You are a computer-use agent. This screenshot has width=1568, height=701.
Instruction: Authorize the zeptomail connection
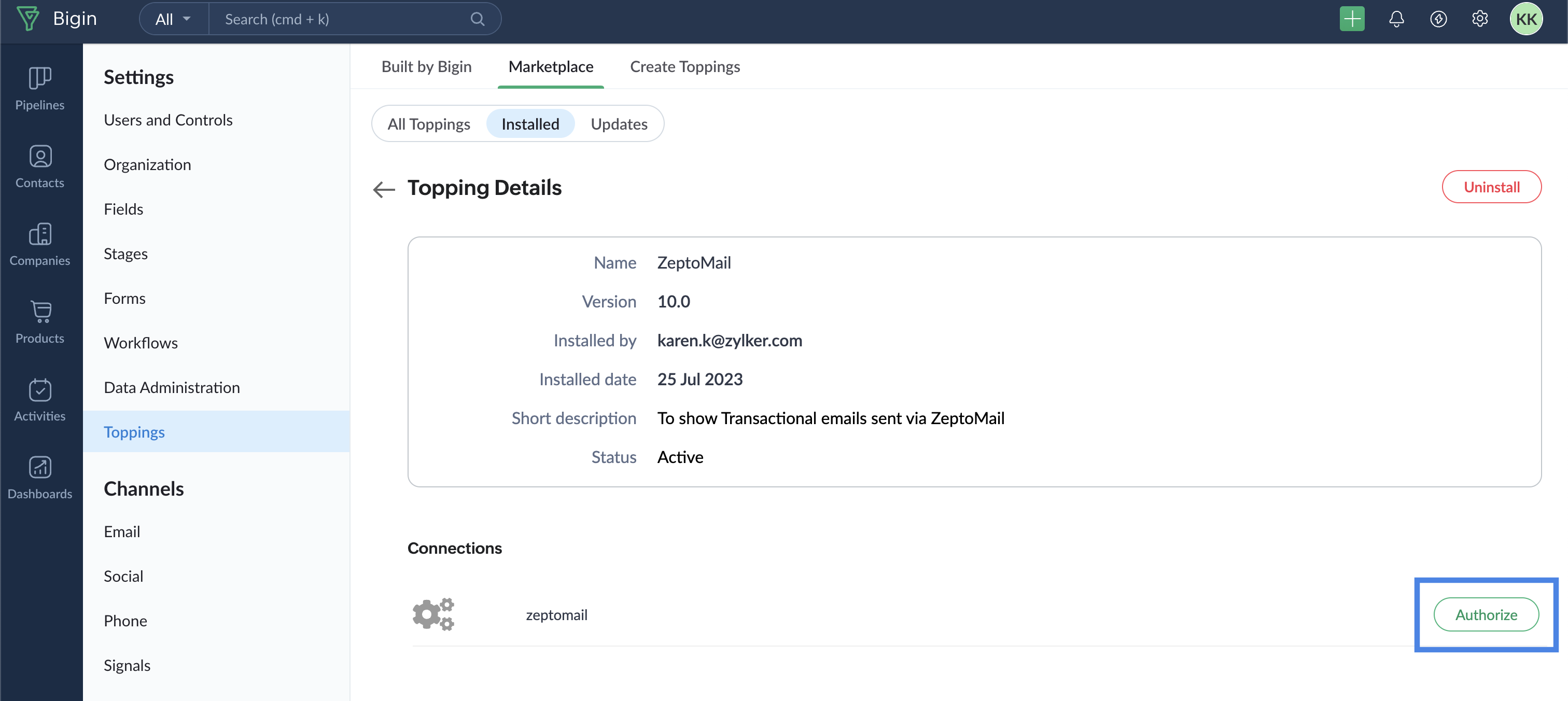1485,614
